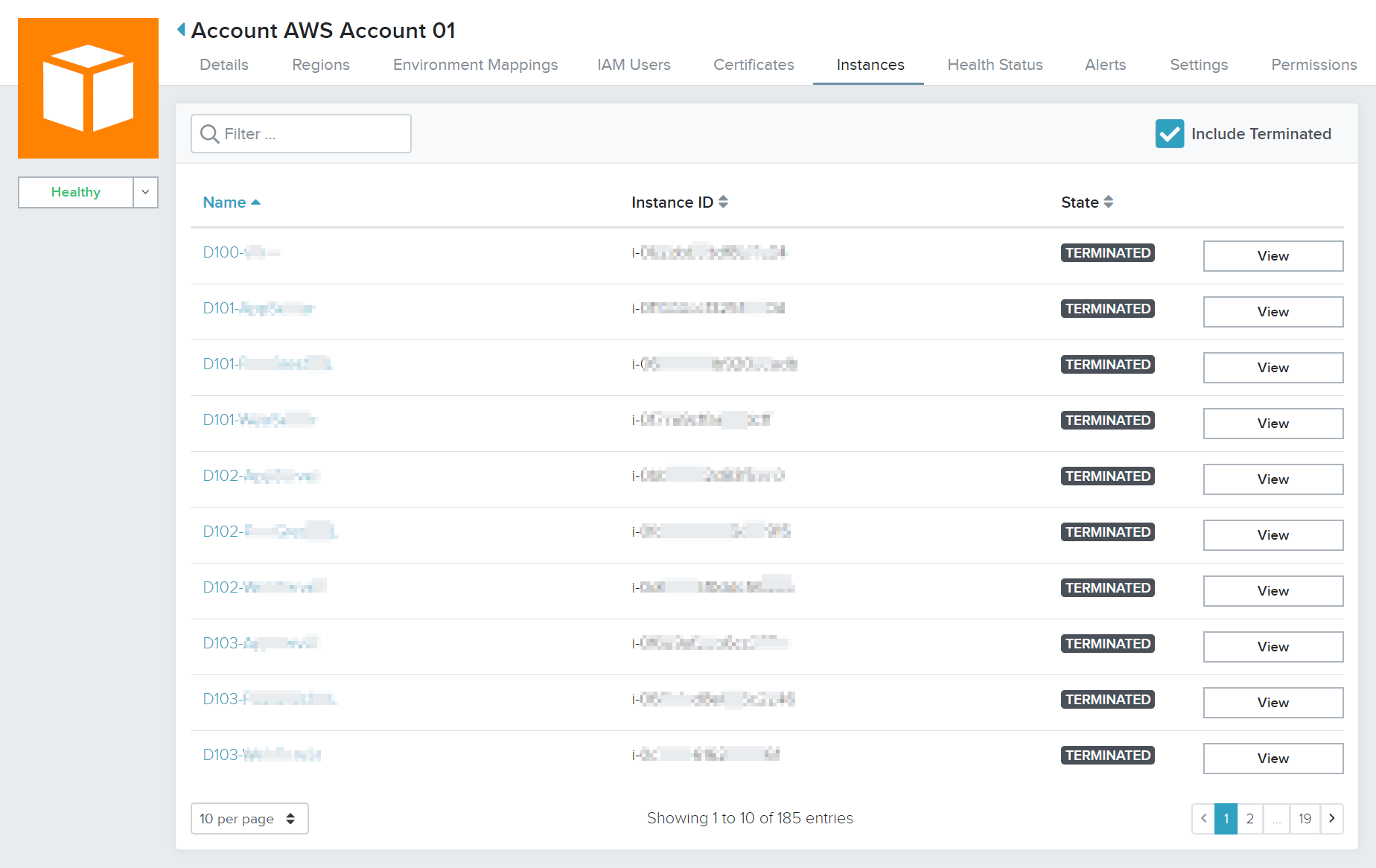This screenshot has height=868, width=1376.
Task: Uncheck the Include Terminated checkbox
Action: point(1170,134)
